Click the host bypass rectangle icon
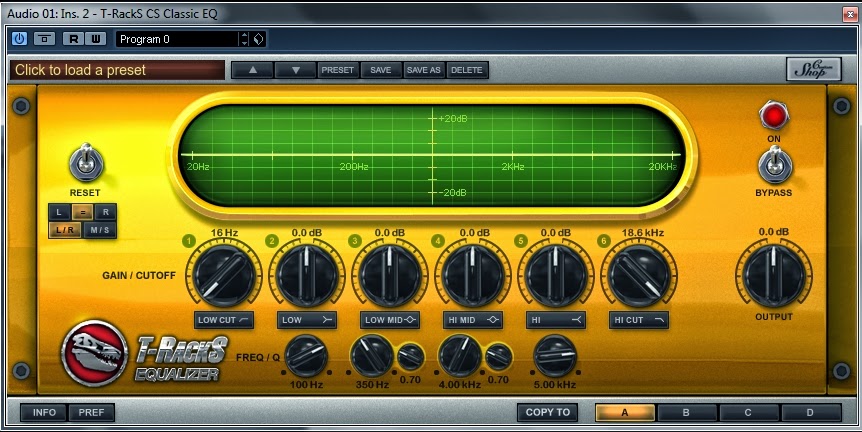The height and width of the screenshot is (432, 862). pyautogui.click(x=45, y=38)
